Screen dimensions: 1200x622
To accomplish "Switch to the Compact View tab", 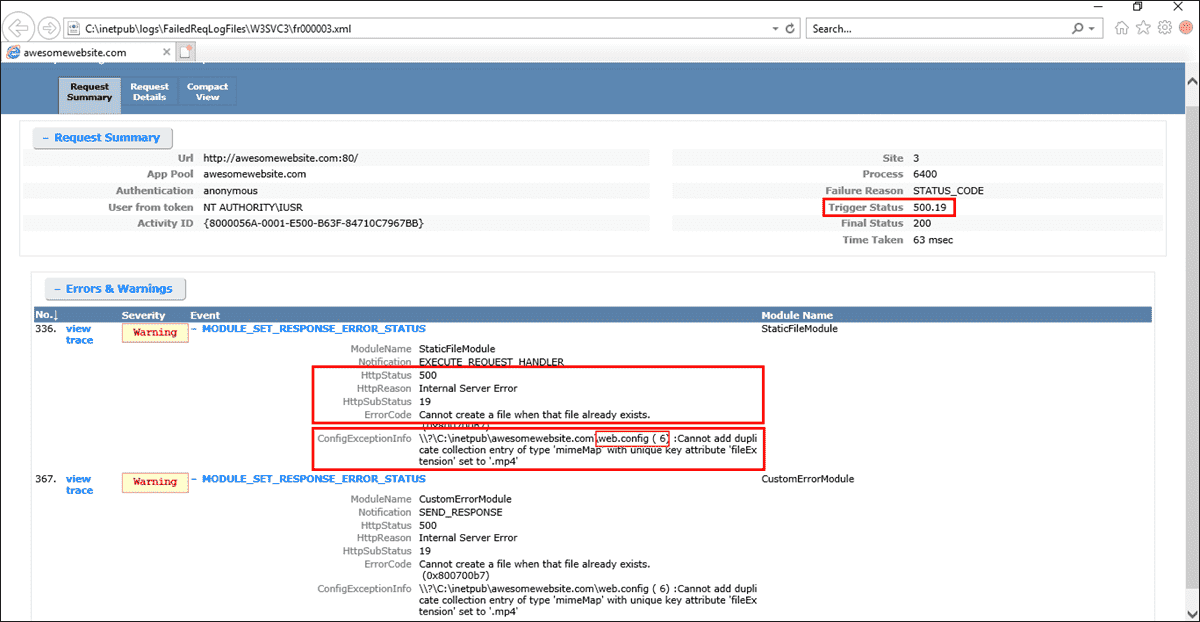I will click(x=207, y=91).
